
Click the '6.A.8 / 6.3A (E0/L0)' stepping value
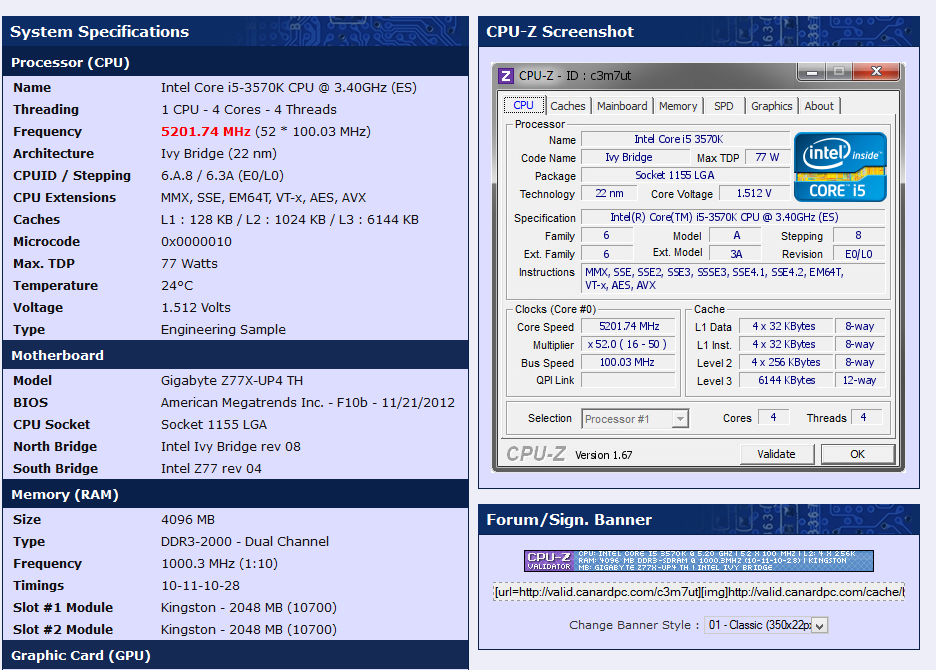click(x=222, y=176)
